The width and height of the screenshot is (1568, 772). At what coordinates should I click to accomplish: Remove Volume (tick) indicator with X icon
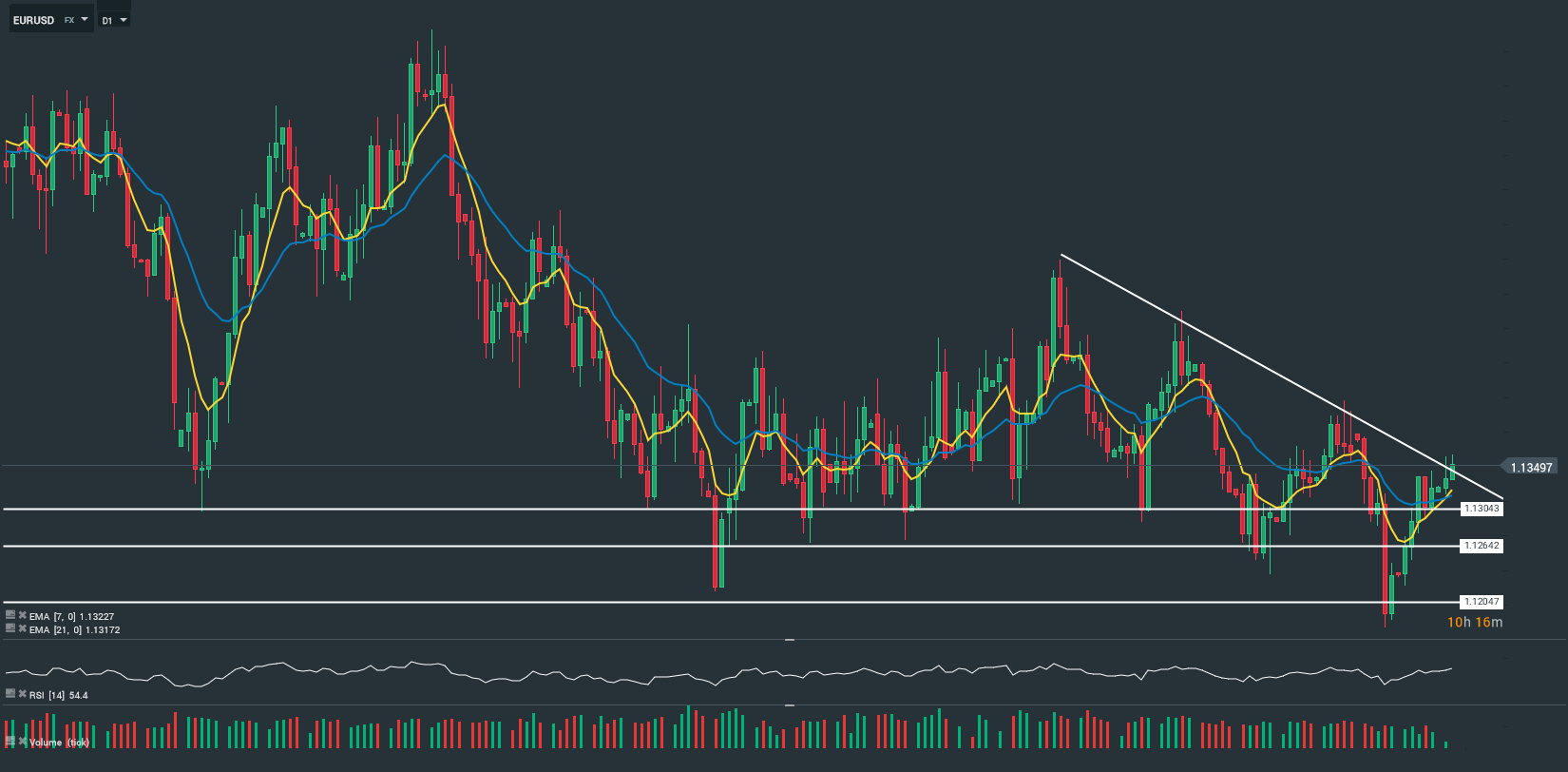[x=22, y=741]
